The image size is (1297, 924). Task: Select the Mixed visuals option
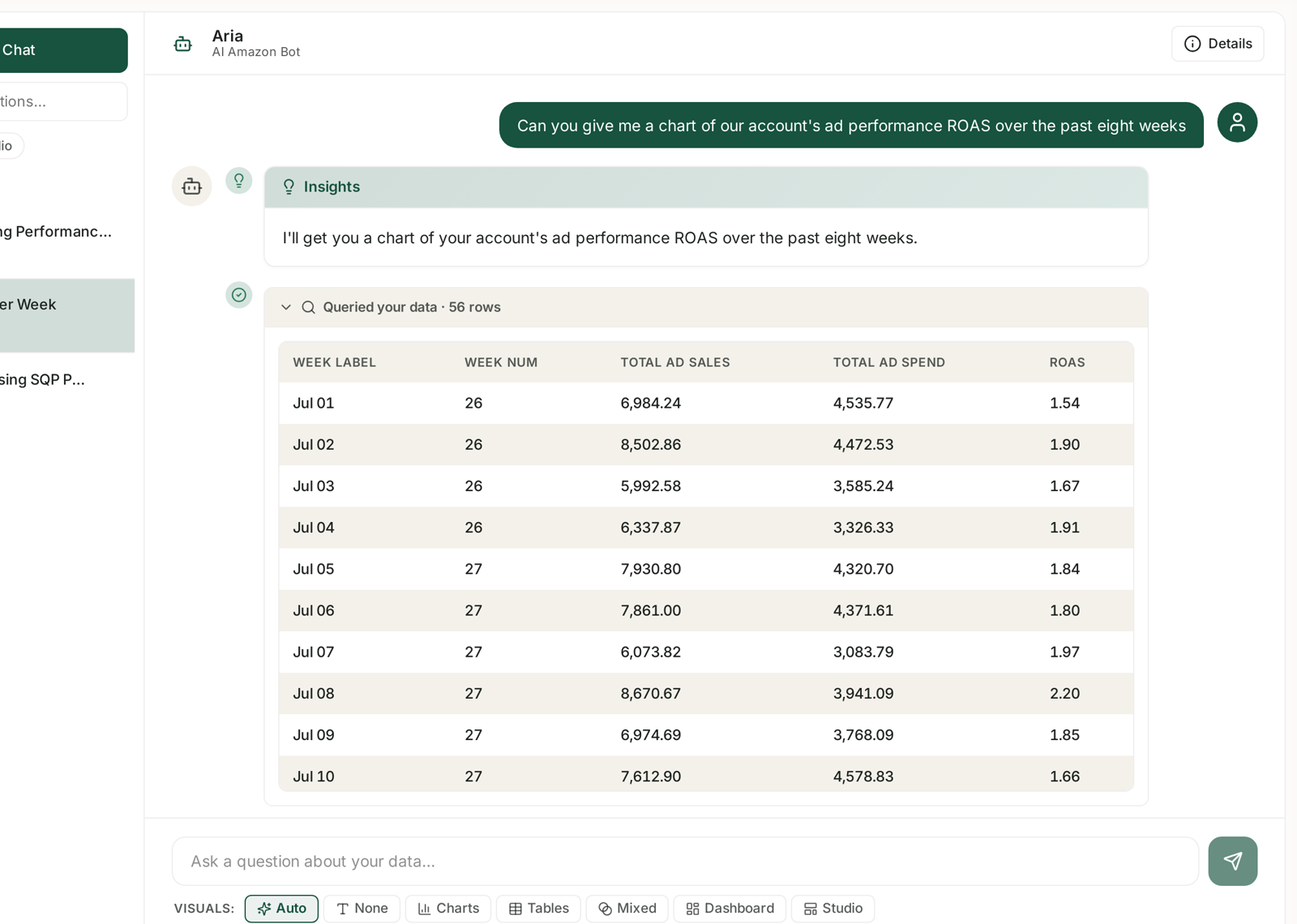(x=627, y=909)
